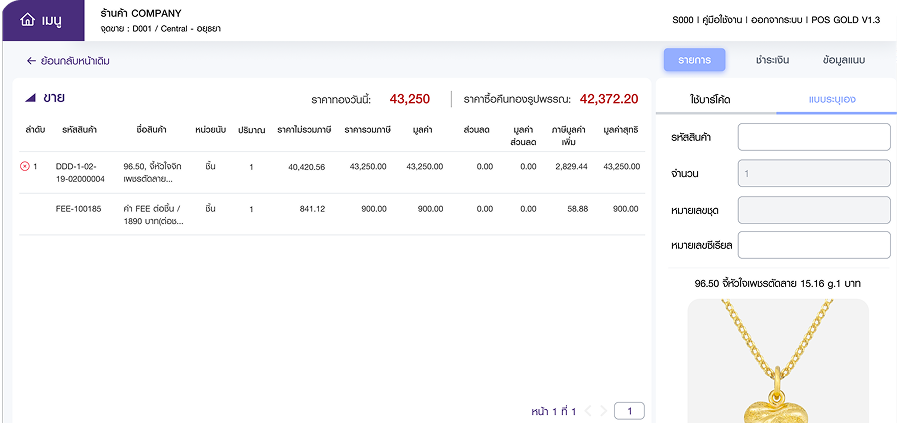Choose the ใช้บาร์โค้ด input mode

pos(710,99)
